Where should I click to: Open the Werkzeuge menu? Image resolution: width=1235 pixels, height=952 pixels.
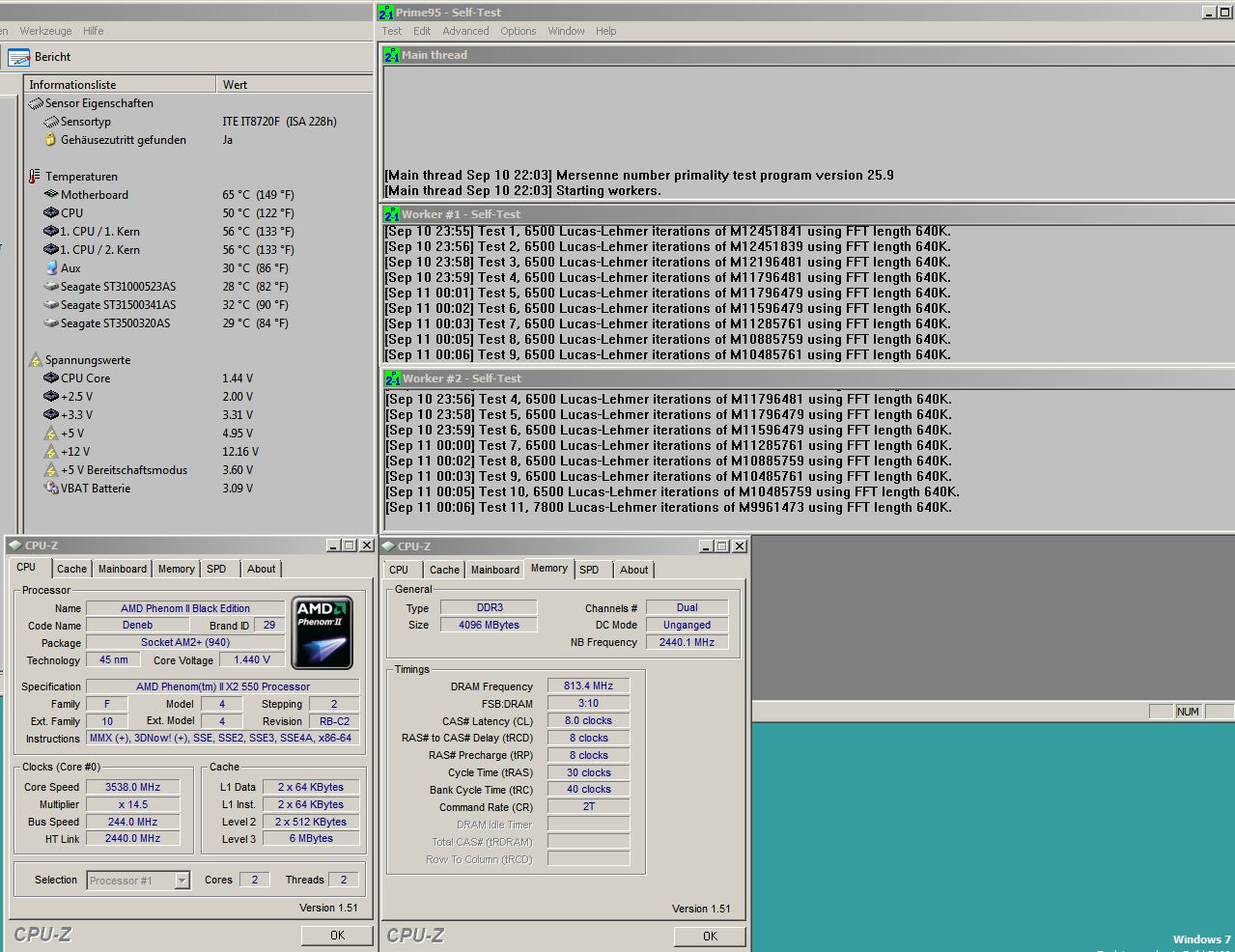[x=45, y=31]
